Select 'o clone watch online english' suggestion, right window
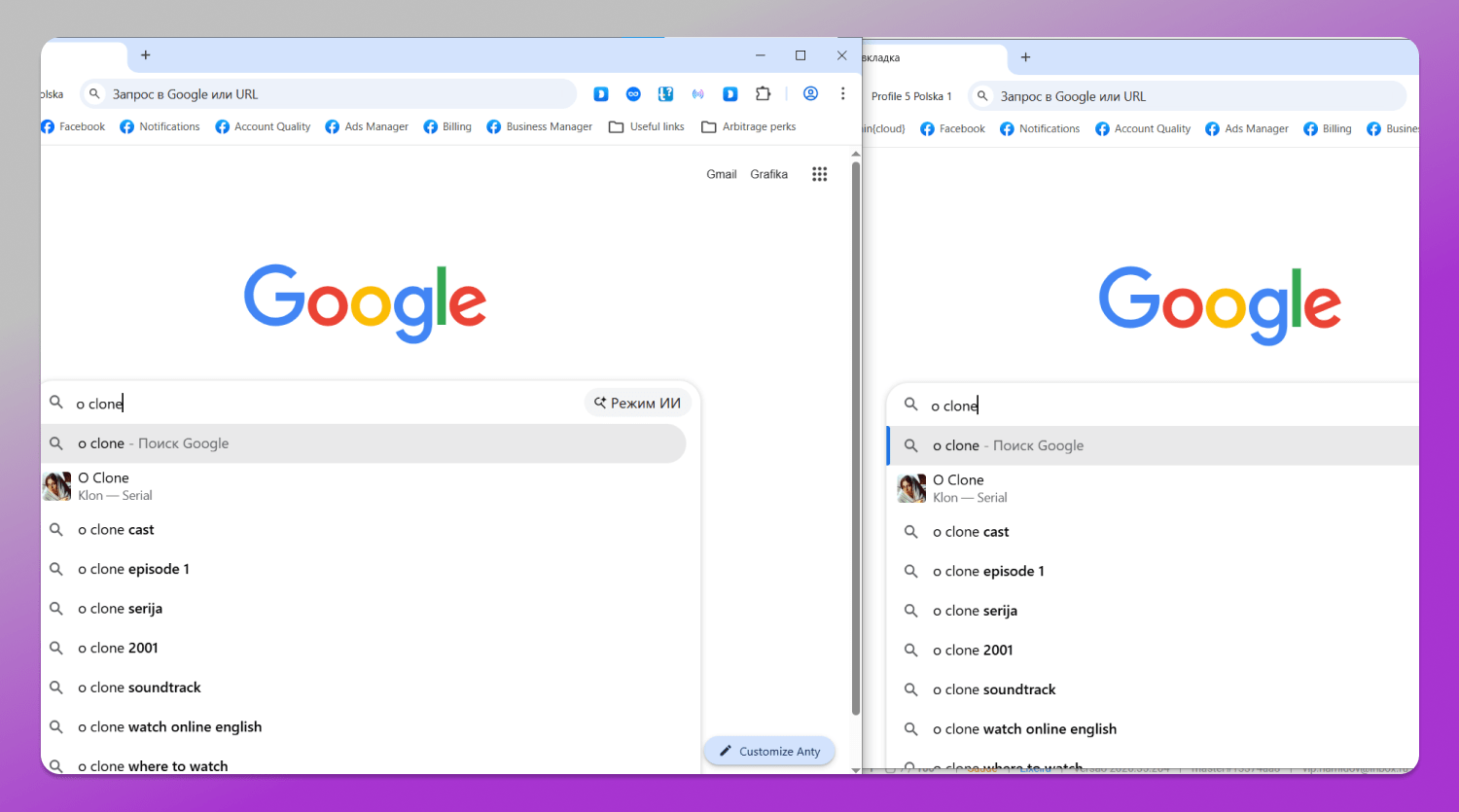This screenshot has height=812, width=1459. tap(1153, 729)
